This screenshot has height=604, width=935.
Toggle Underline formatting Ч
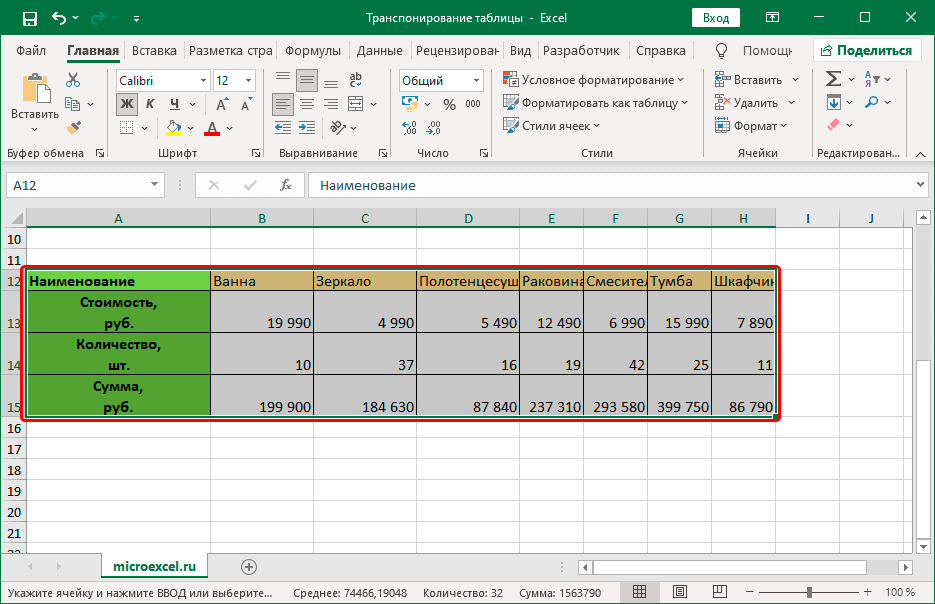[175, 104]
